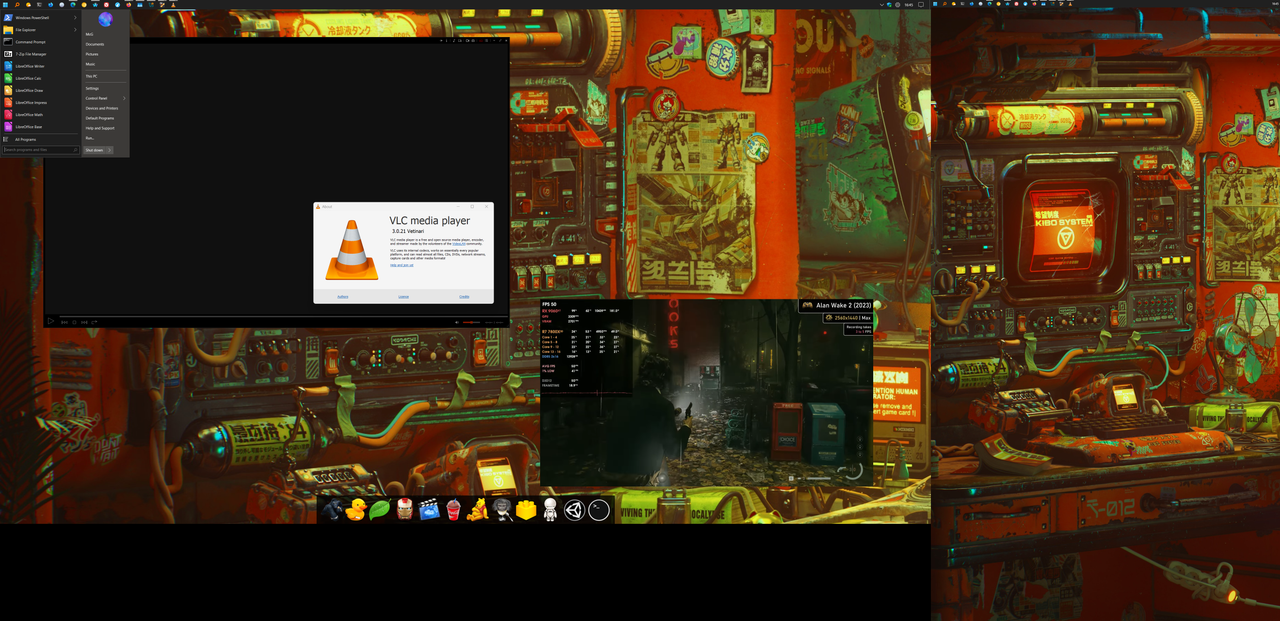Launch Command Prompt from Start menu
Screen dimensions: 1280x621
39,42
